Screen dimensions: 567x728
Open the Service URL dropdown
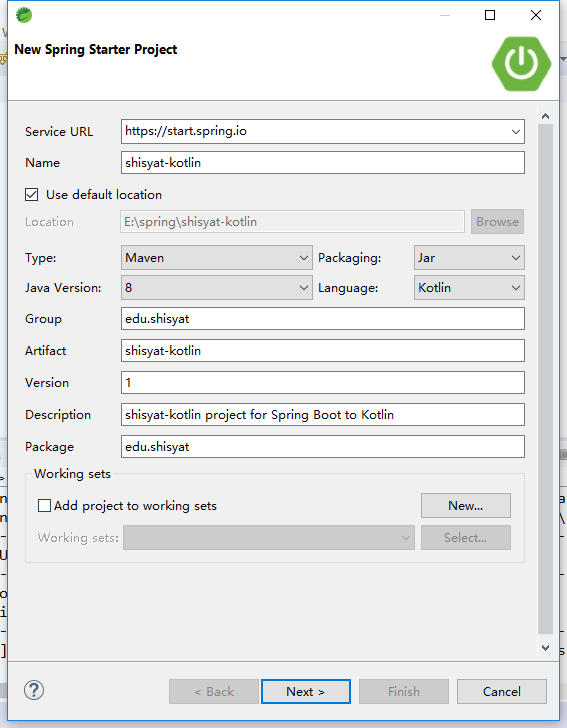click(515, 131)
